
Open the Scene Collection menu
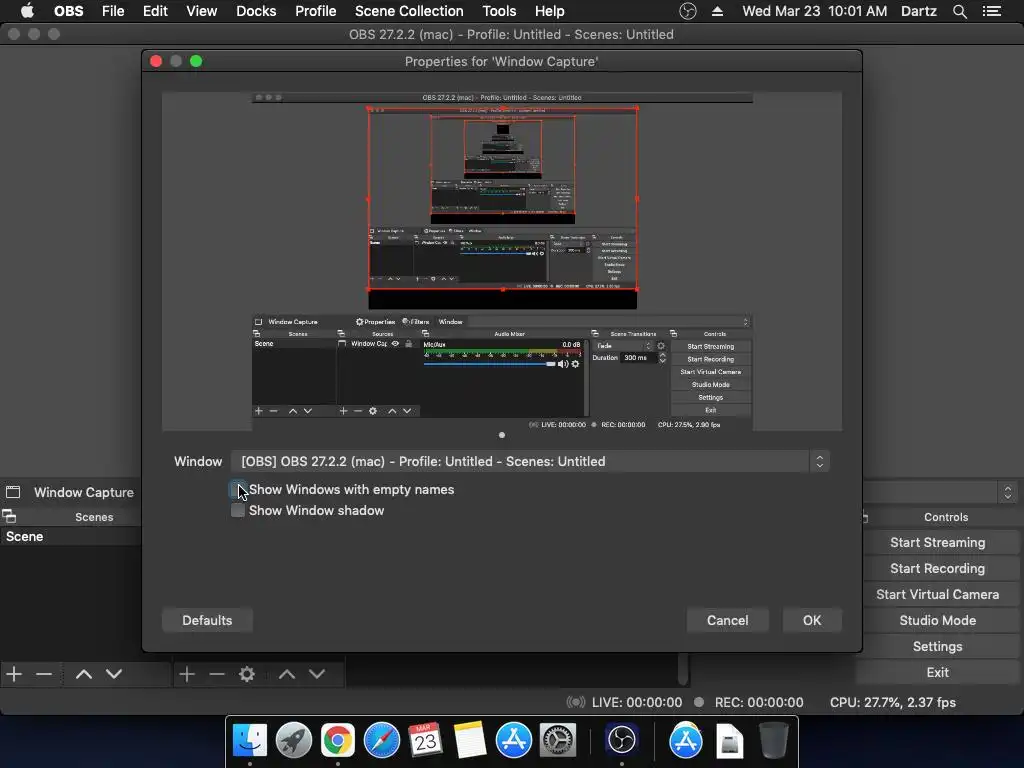coord(409,11)
